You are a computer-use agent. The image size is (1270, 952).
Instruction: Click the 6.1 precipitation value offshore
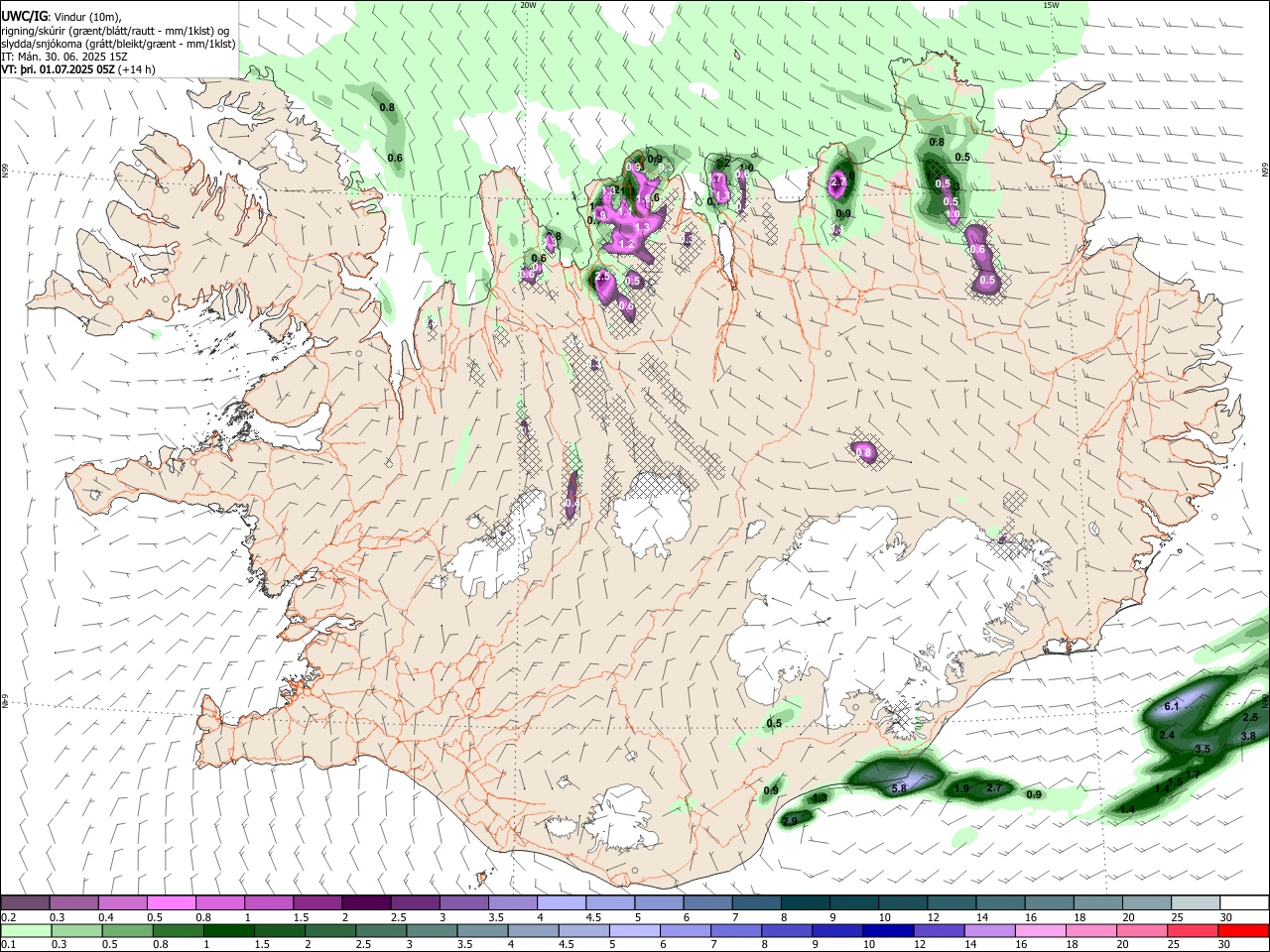tap(1171, 706)
